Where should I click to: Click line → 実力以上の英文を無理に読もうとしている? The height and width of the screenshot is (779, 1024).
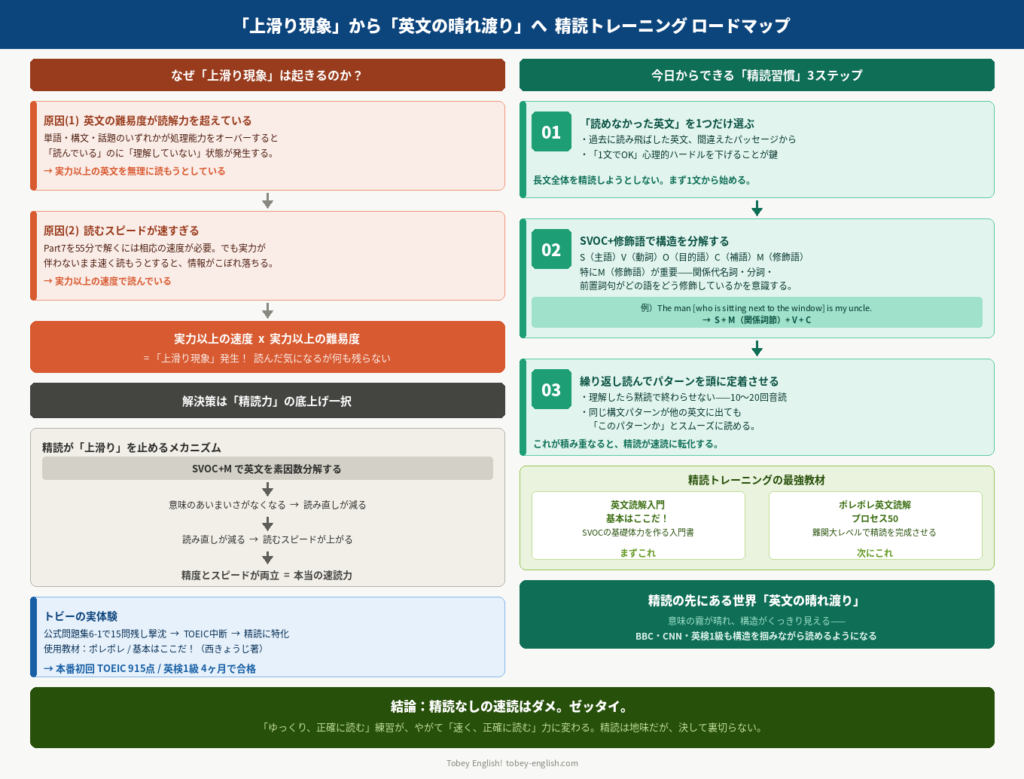tap(135, 171)
